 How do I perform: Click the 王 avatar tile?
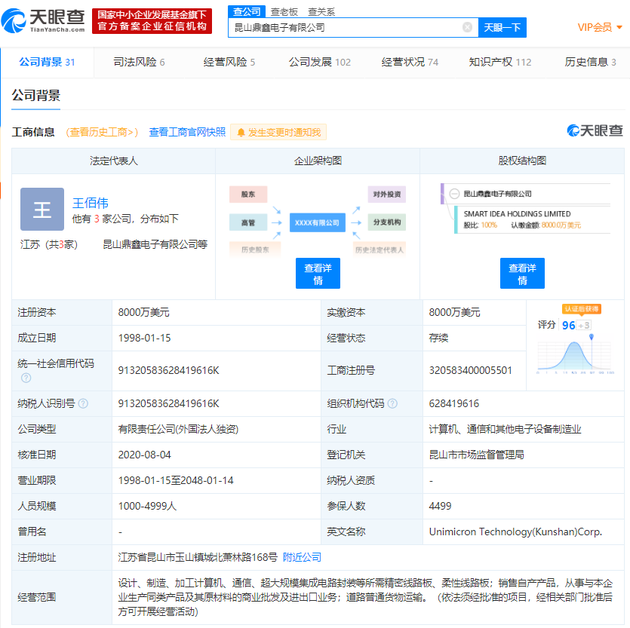[42, 209]
